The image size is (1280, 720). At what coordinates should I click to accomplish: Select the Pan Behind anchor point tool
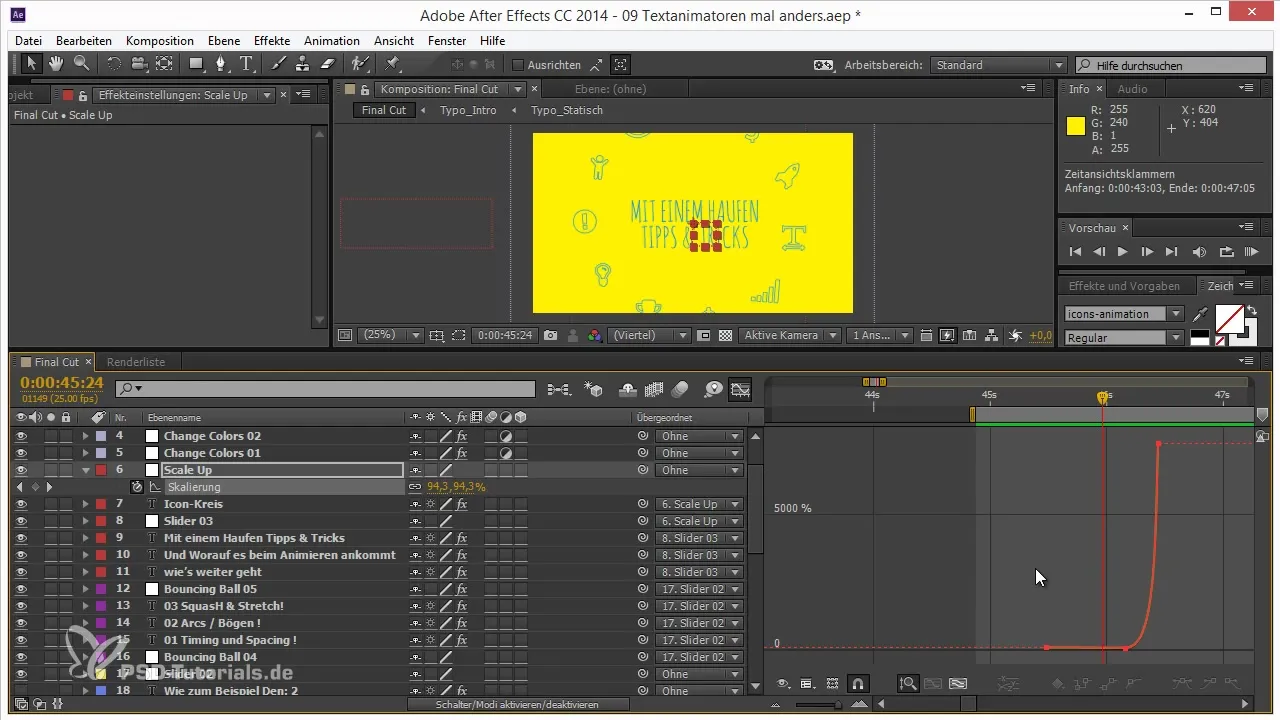(x=163, y=64)
